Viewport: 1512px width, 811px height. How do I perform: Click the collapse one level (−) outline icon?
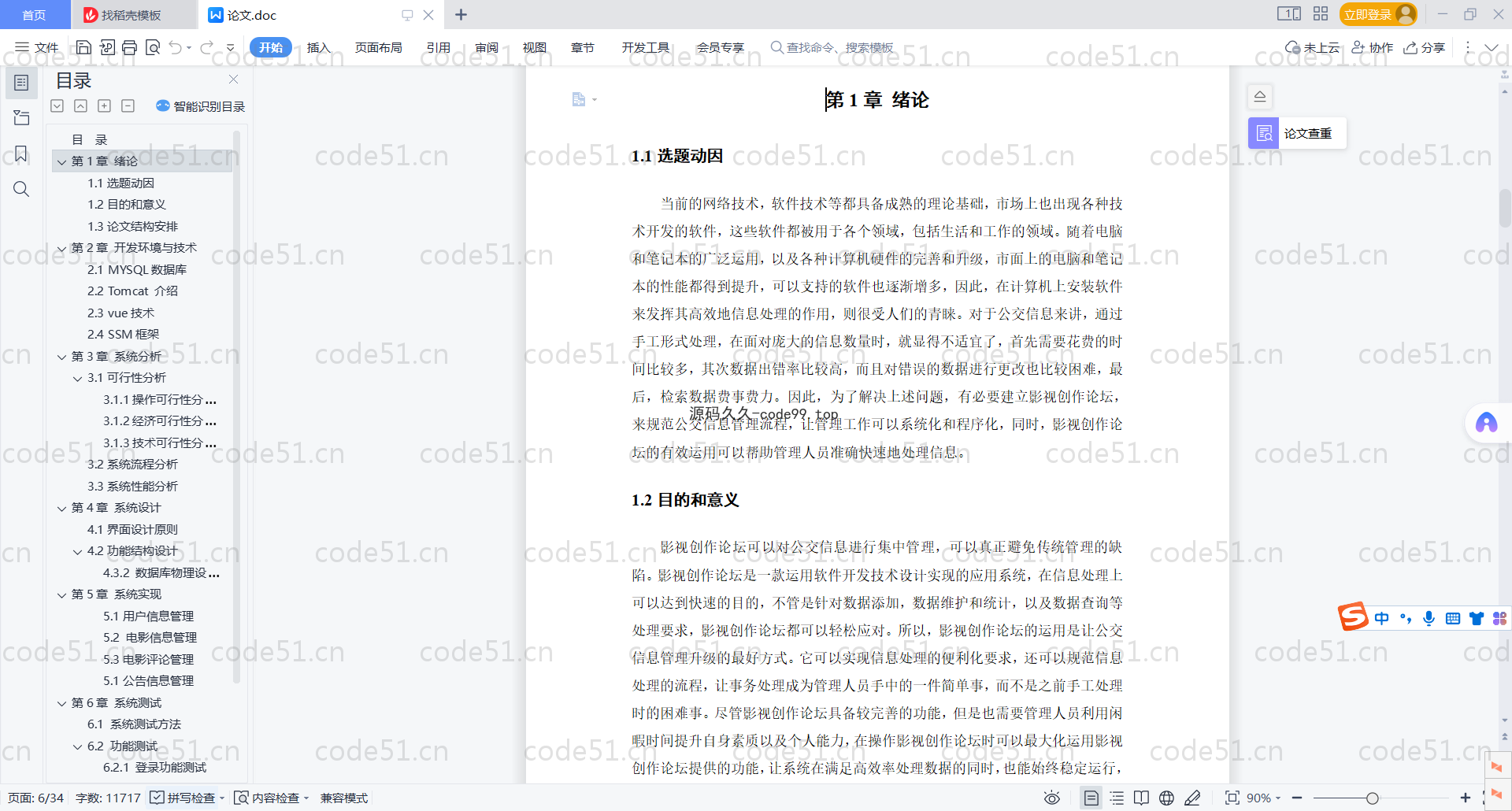coord(128,106)
